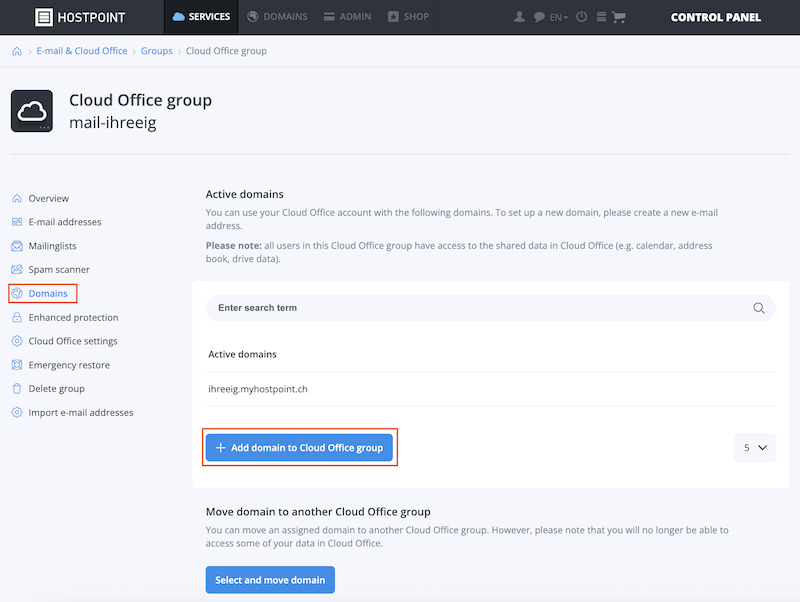Click the Emergency restore lifebuoy icon
This screenshot has height=602, width=800.
(x=17, y=365)
